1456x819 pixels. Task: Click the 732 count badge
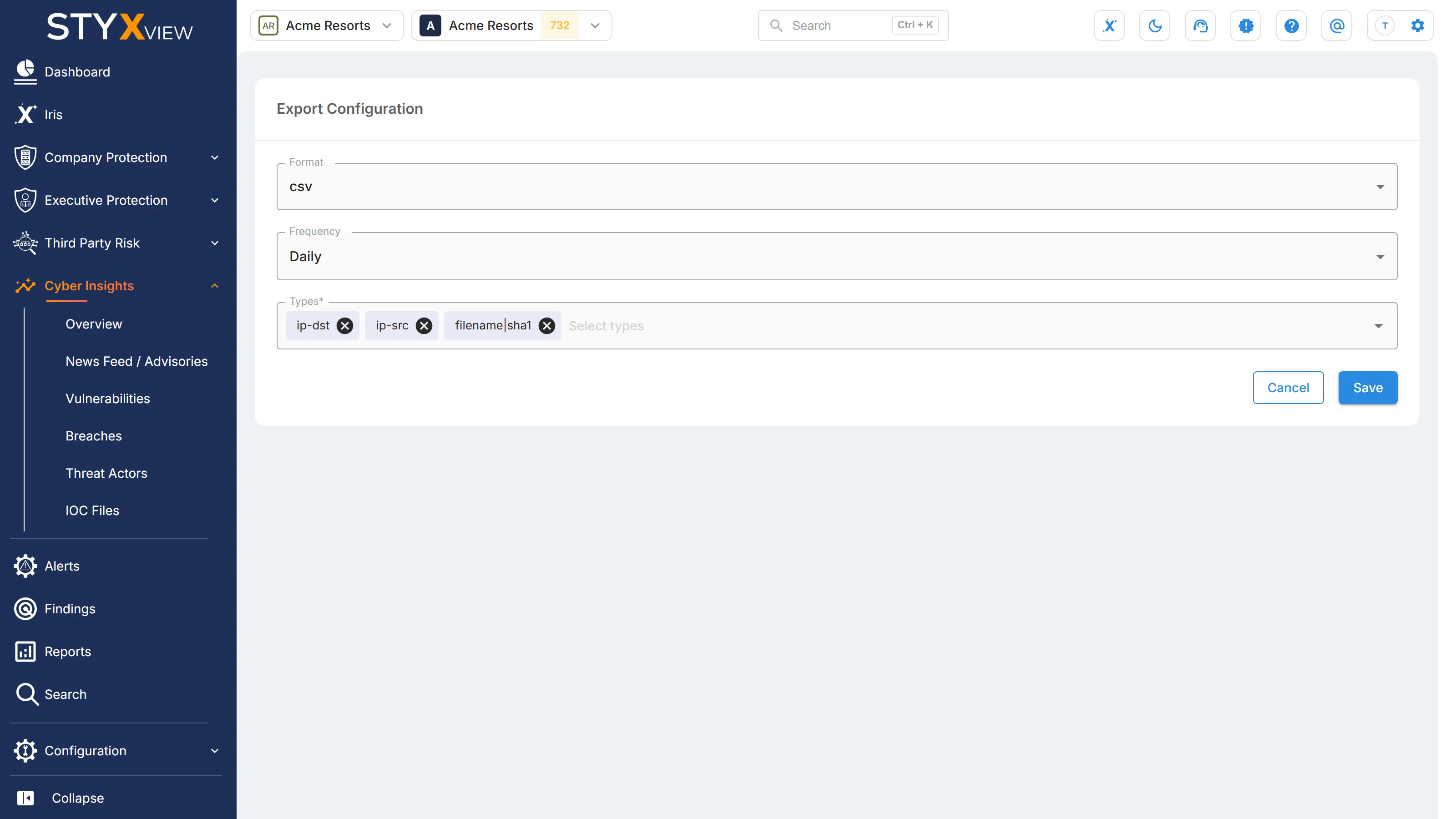(x=559, y=25)
